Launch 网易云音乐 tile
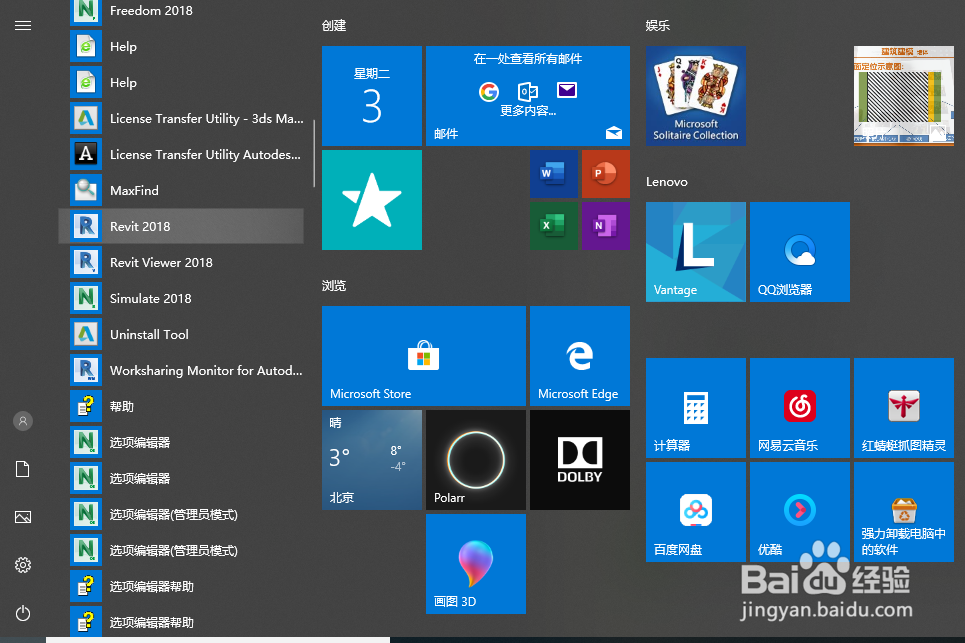The image size is (965, 643). tap(800, 408)
